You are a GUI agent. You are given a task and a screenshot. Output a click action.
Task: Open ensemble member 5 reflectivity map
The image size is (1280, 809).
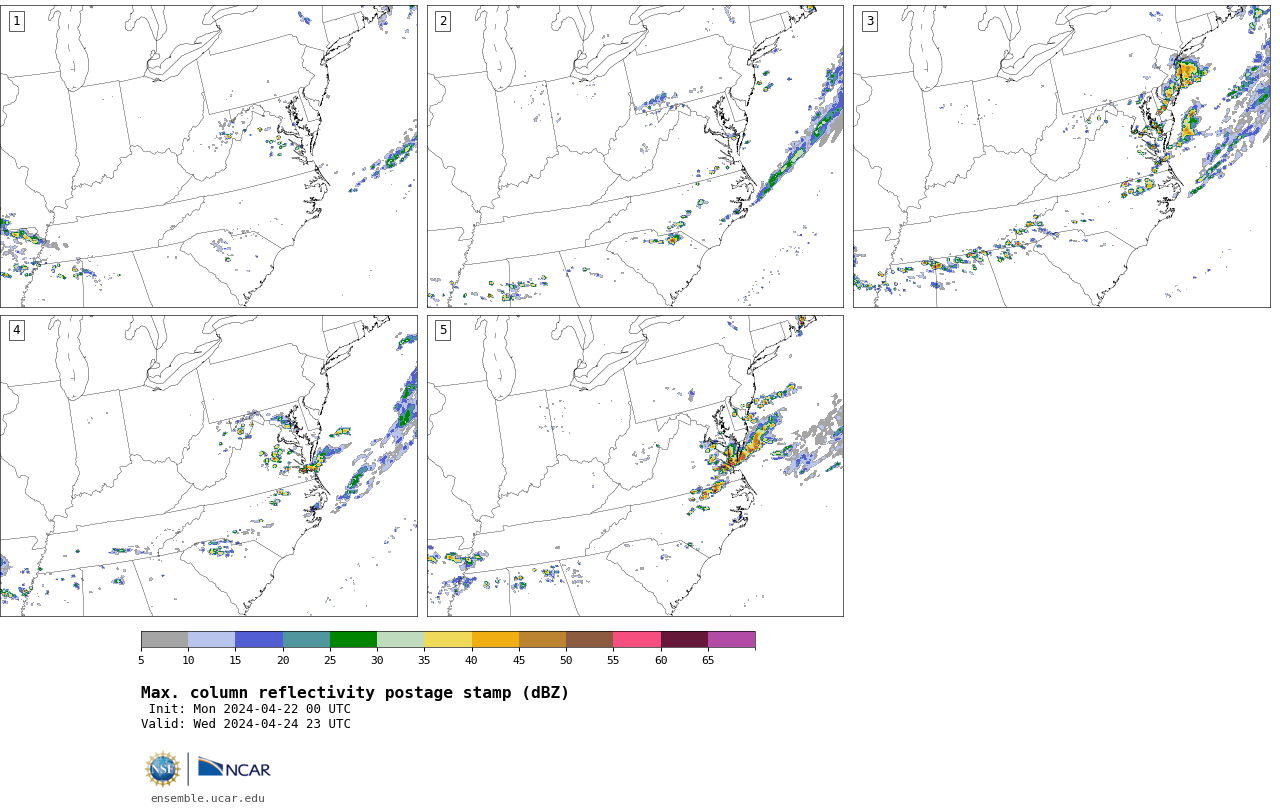635,466
